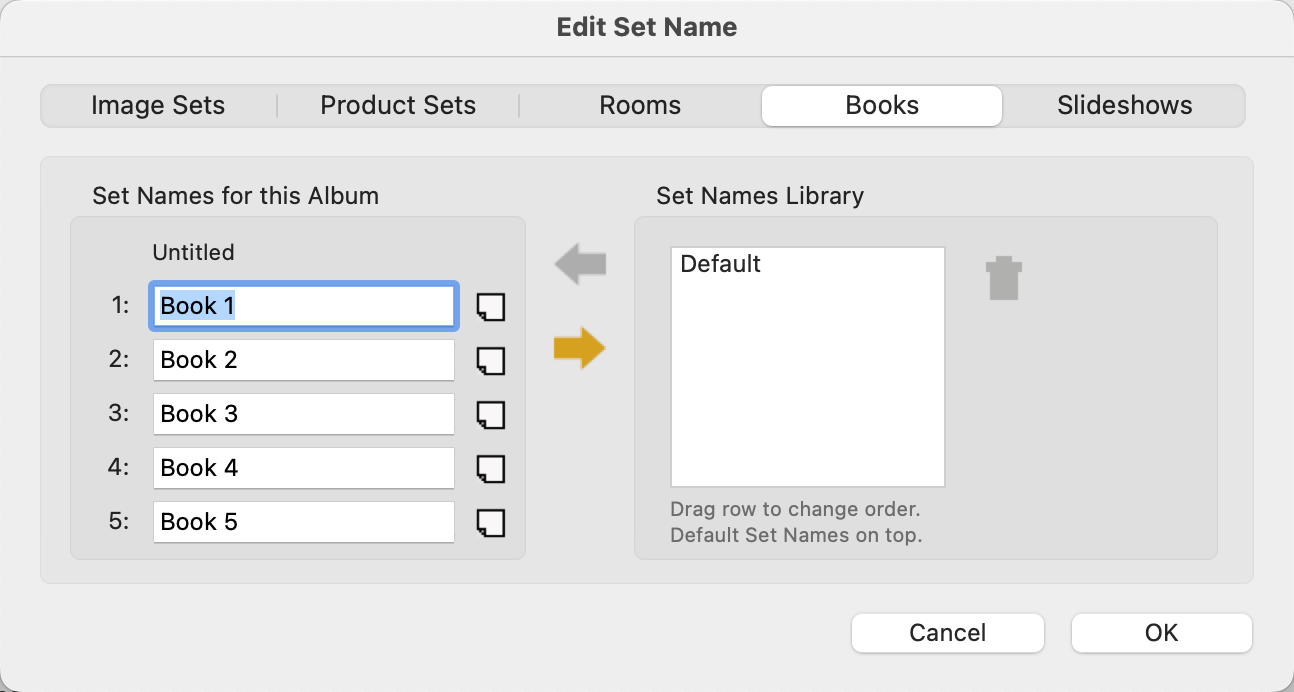Select Default in Set Names Library
This screenshot has height=692, width=1294.
point(721,264)
